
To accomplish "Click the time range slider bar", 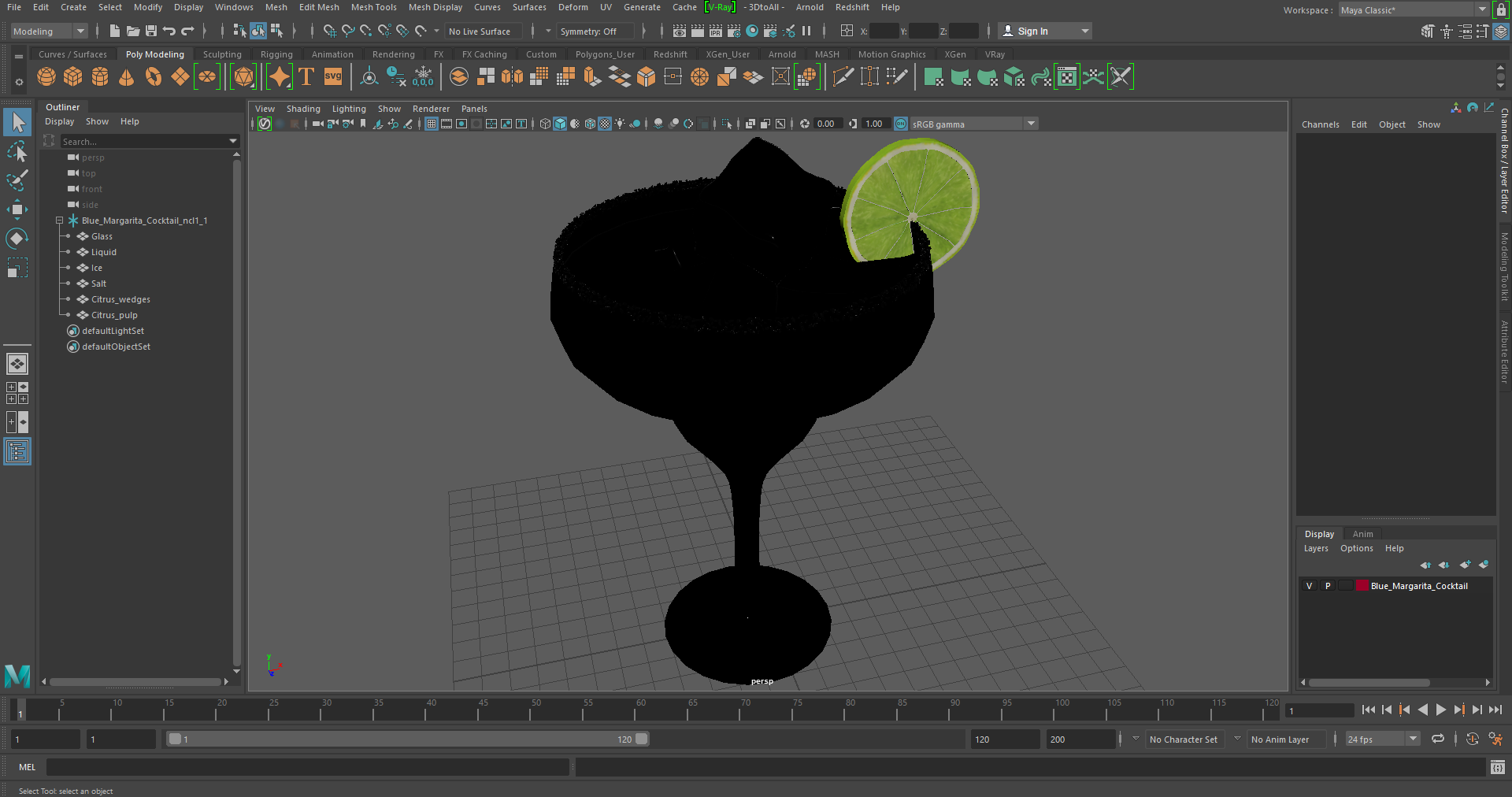I will [409, 739].
